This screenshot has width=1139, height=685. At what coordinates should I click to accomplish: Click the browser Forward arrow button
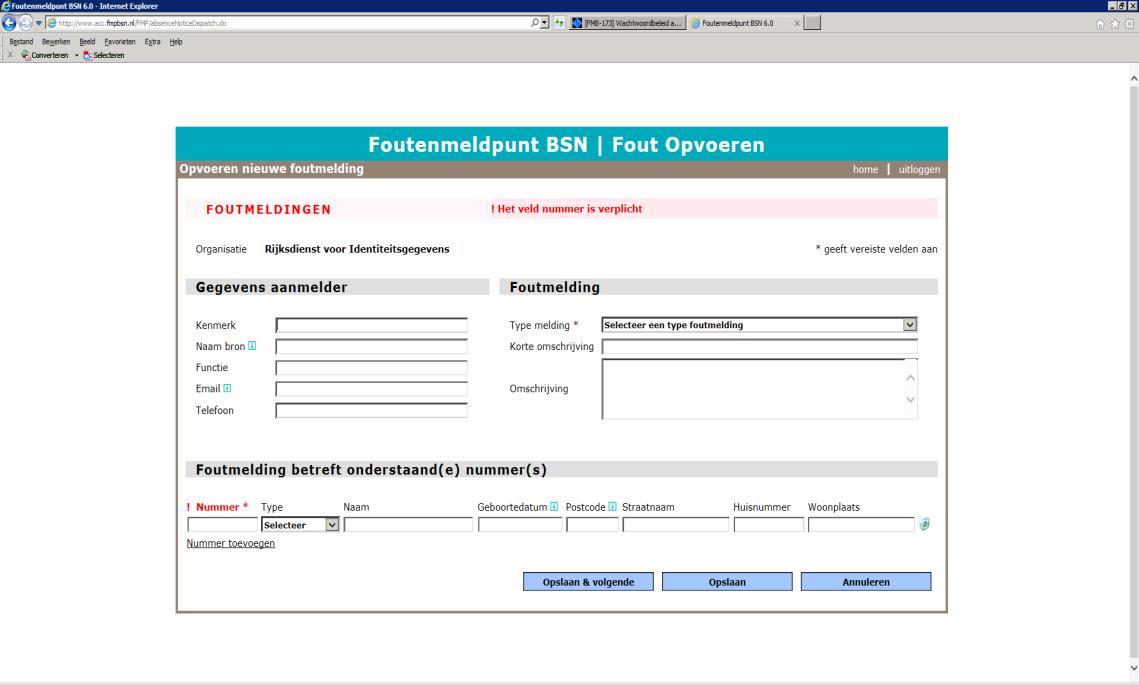point(25,23)
